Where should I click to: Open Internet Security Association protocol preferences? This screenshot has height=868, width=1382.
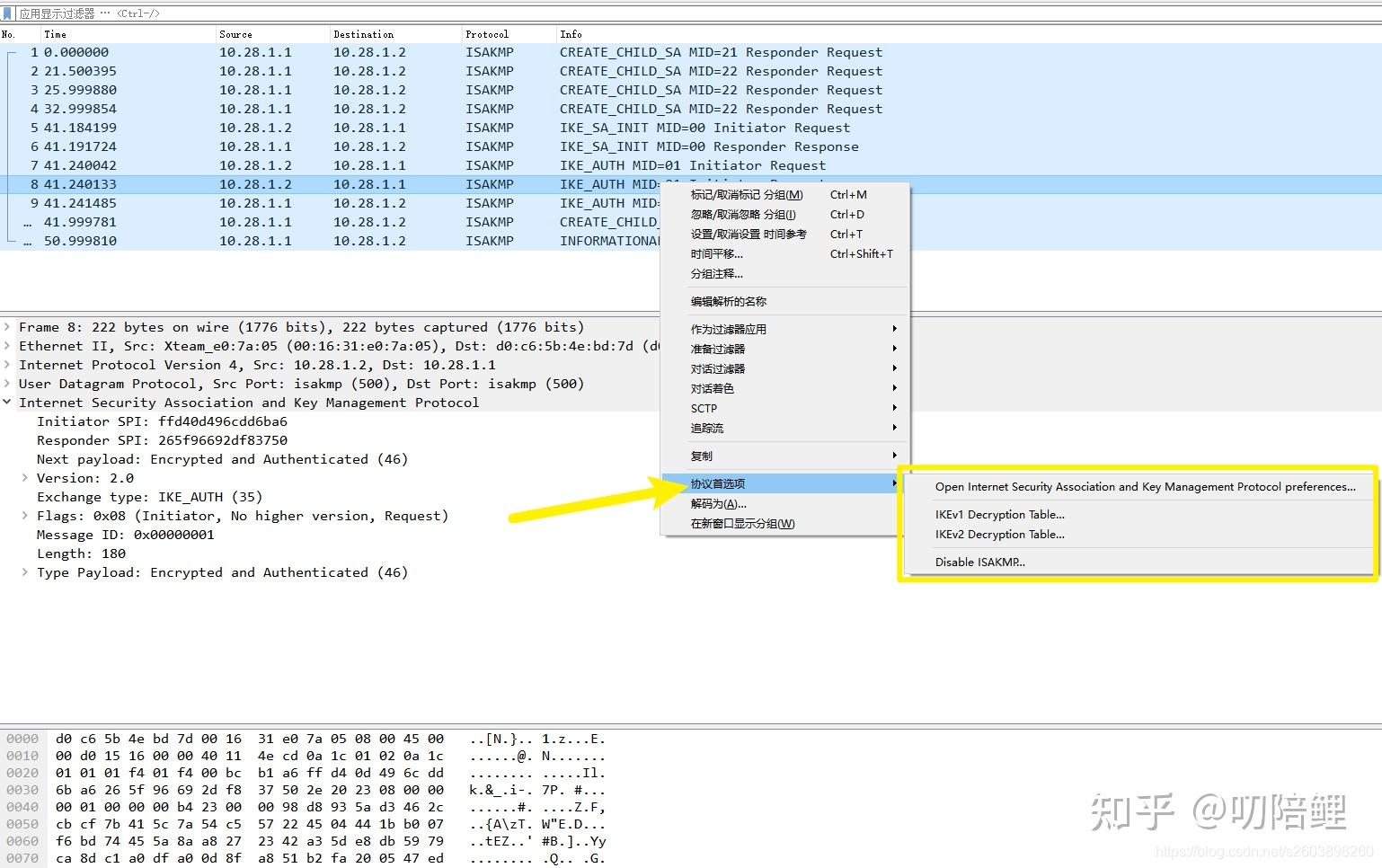[1145, 486]
